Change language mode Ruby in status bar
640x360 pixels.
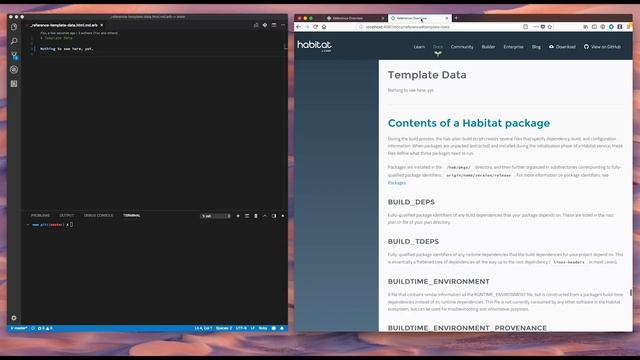263,328
